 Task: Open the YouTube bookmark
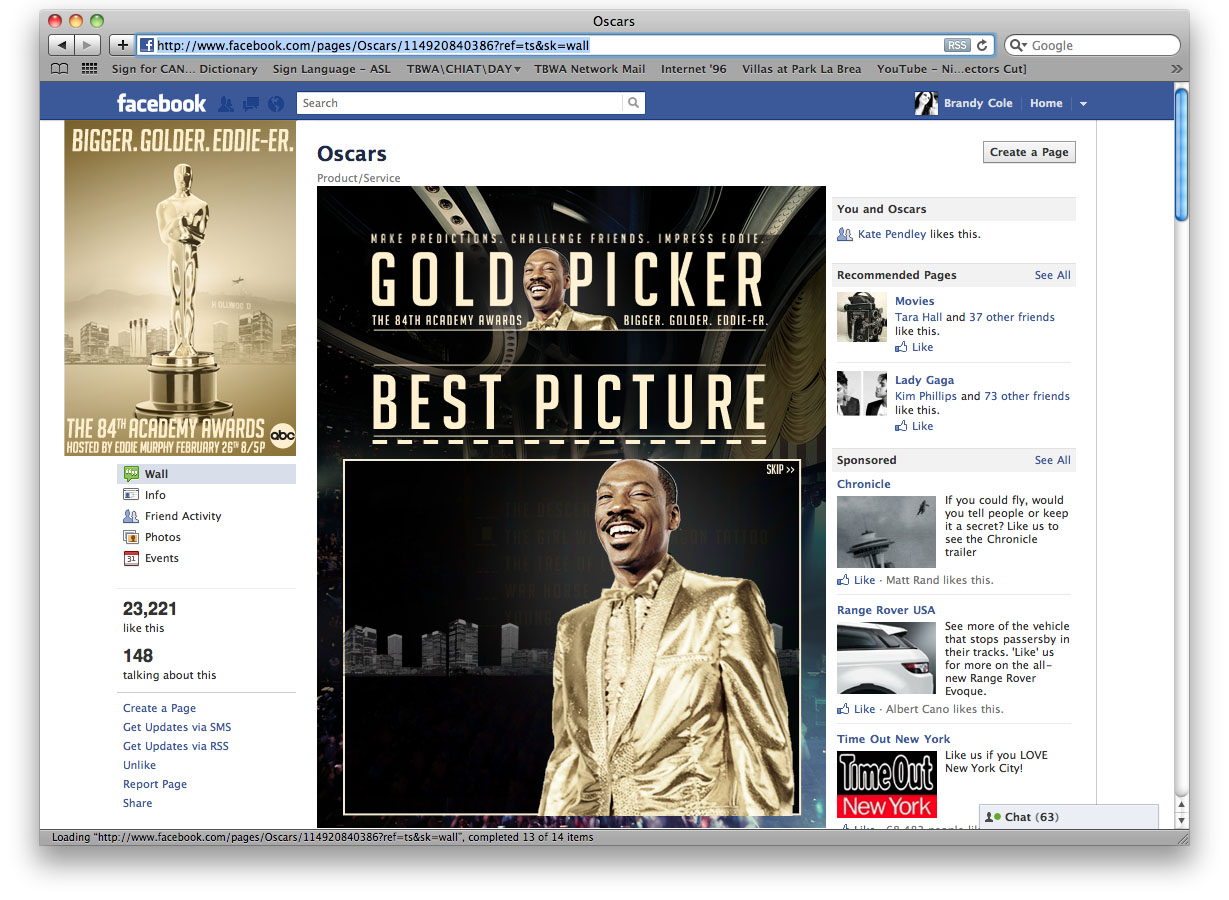(x=951, y=69)
